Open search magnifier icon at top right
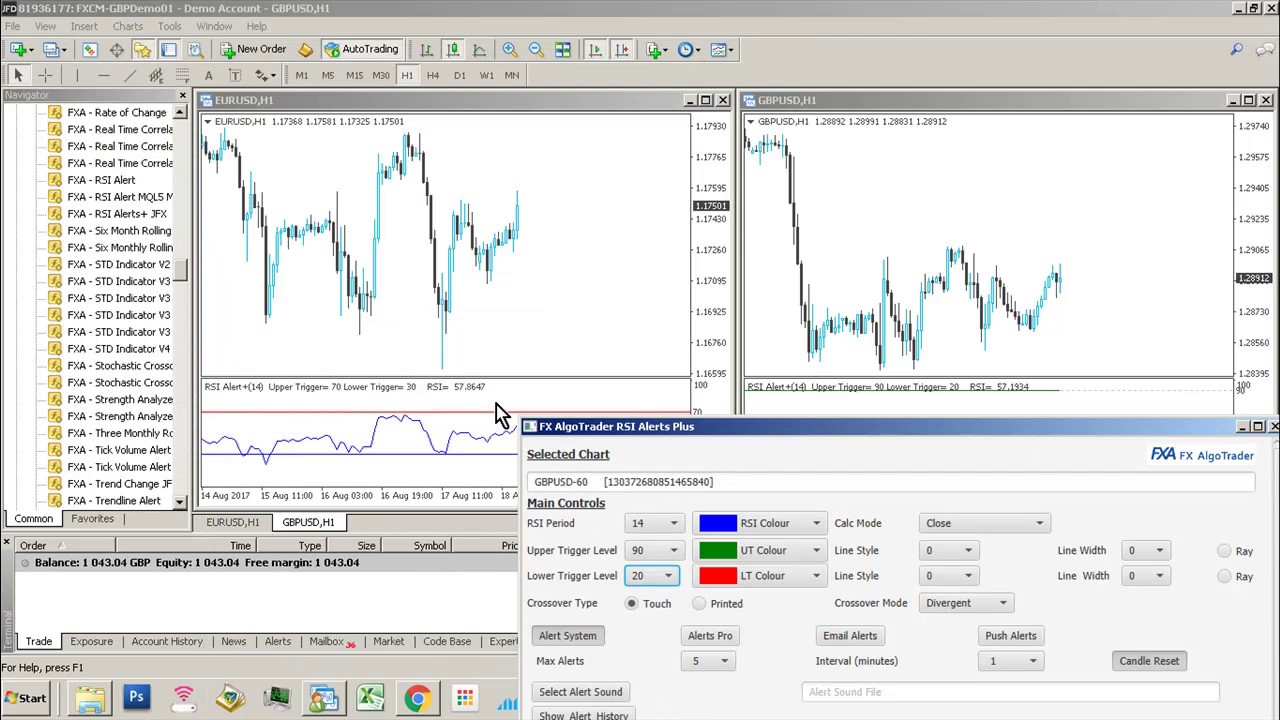Viewport: 1280px width, 720px height. [1237, 49]
